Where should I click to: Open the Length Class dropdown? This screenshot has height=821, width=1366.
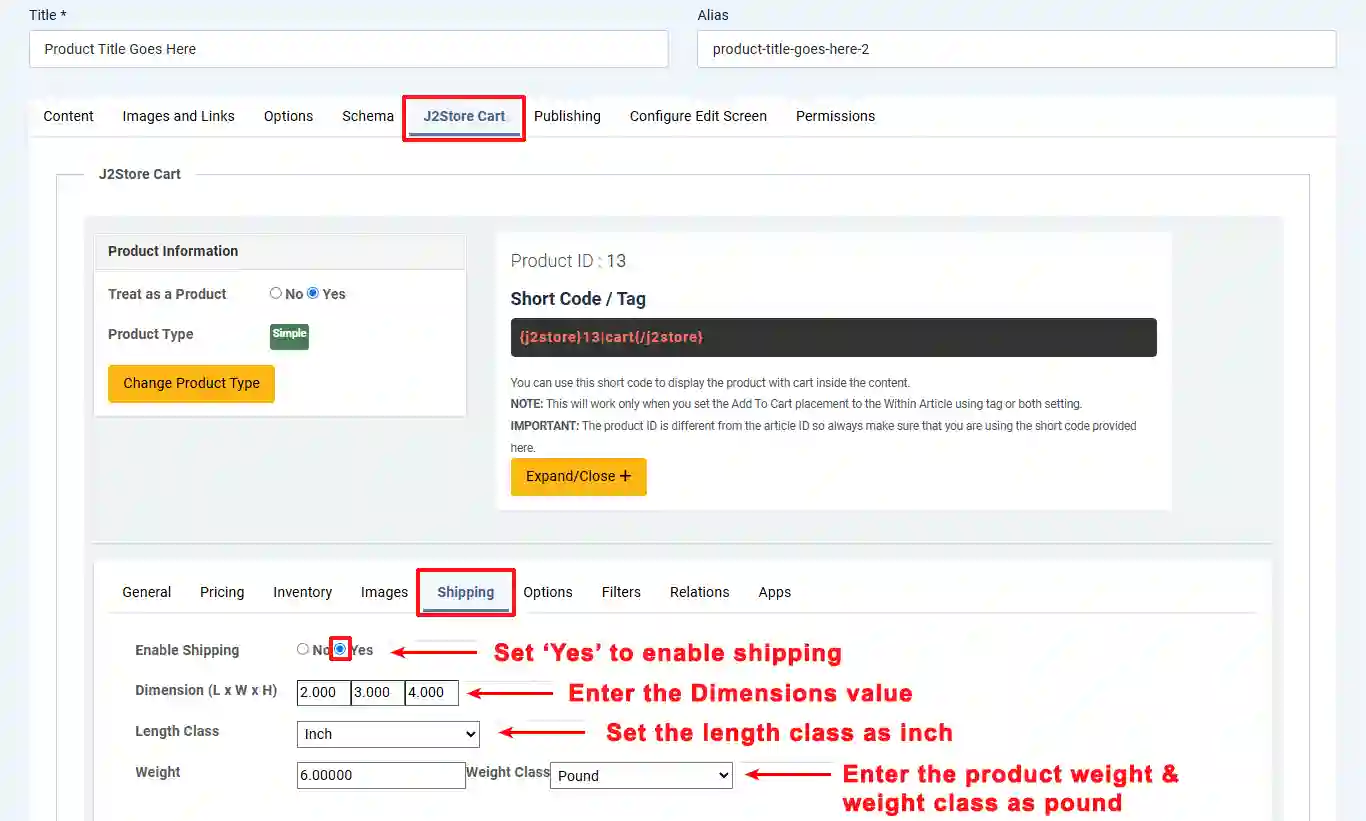pos(388,734)
